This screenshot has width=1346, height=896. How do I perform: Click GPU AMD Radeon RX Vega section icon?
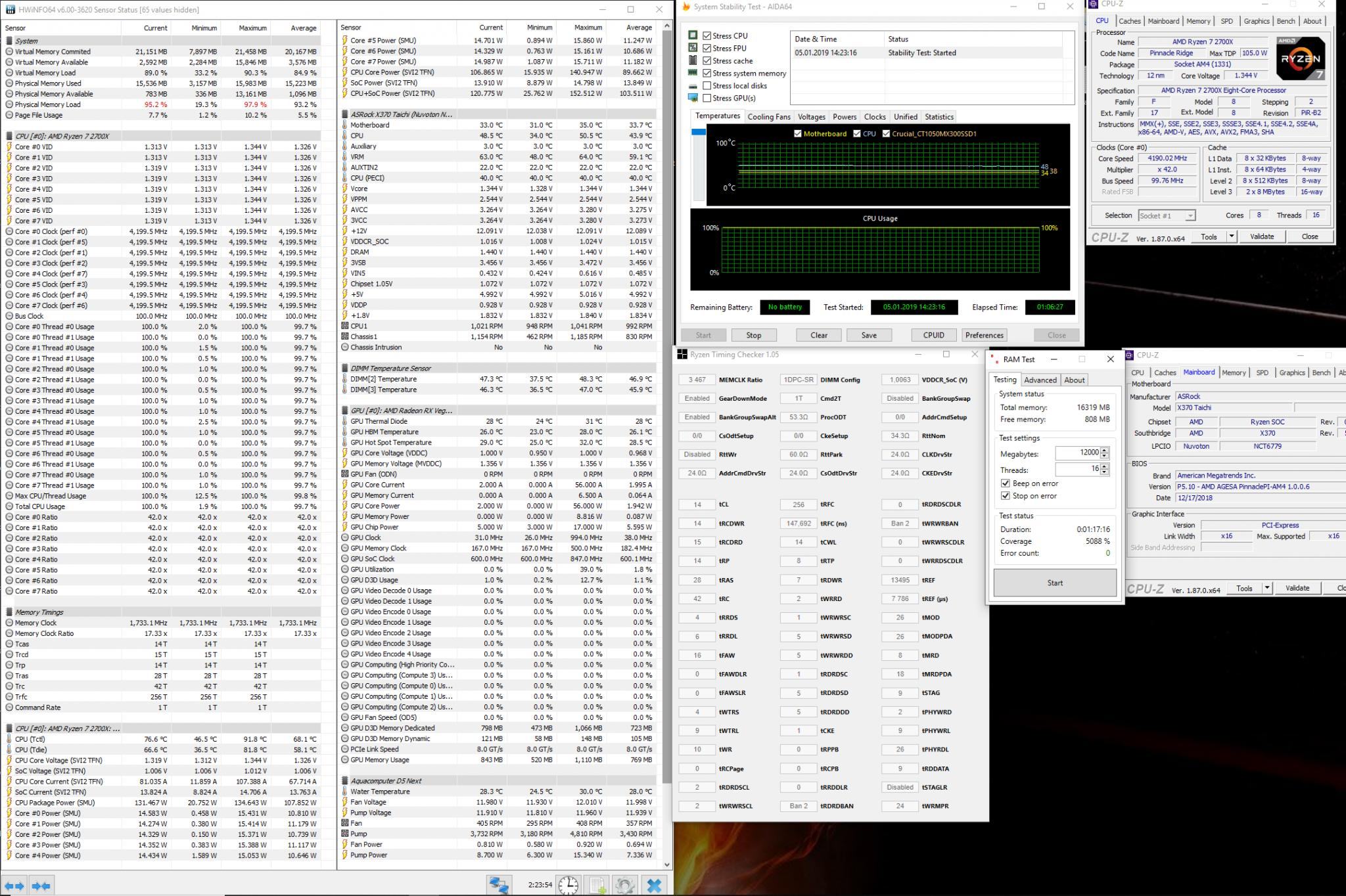[x=344, y=411]
